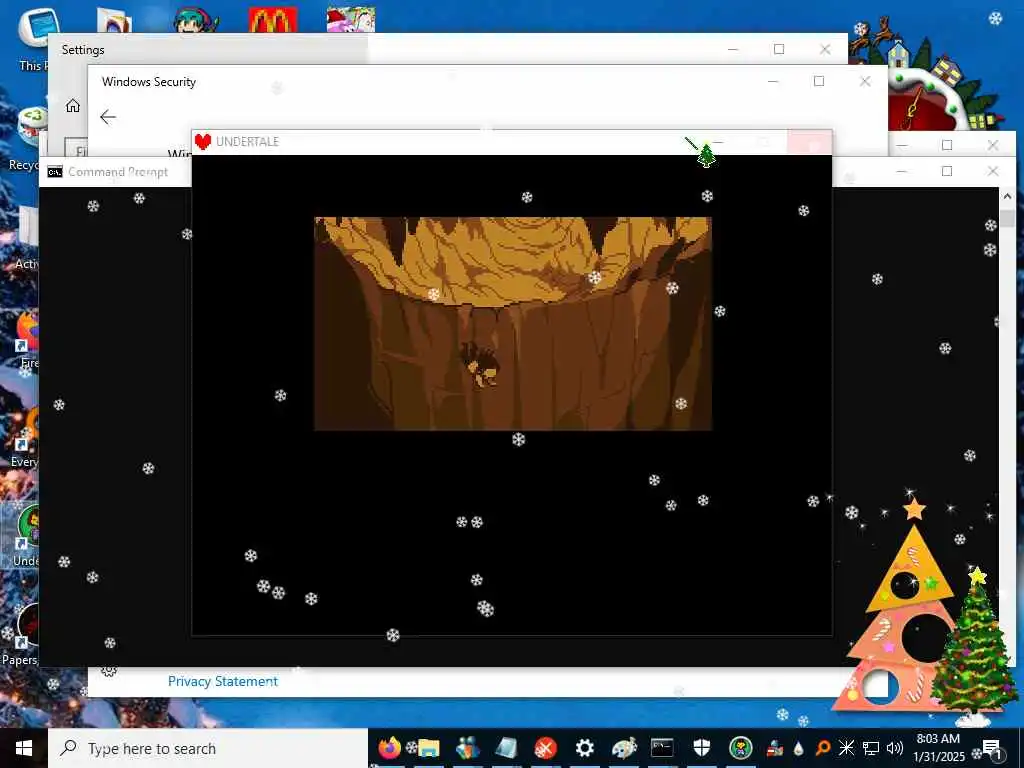Click the white snowflake tray icon
Image resolution: width=1024 pixels, height=768 pixels.
coord(846,748)
